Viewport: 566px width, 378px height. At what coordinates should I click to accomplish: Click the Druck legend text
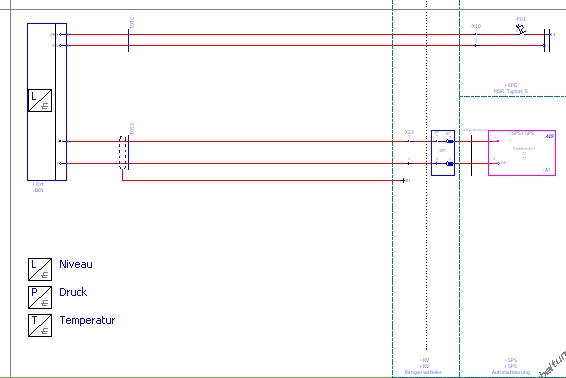(73, 292)
